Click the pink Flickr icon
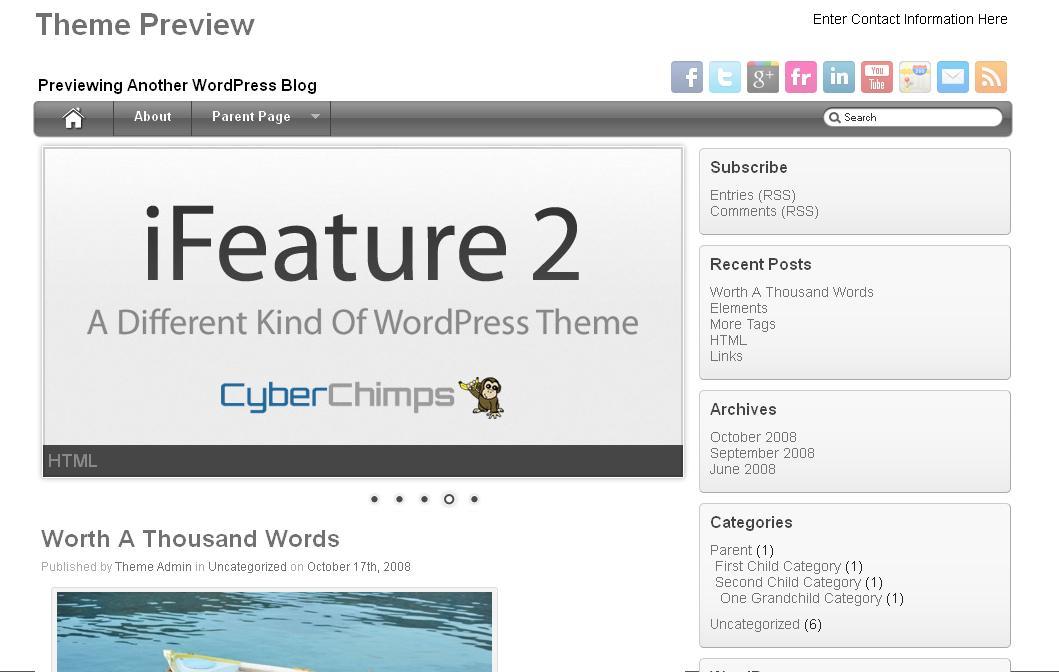The height and width of the screenshot is (672, 1059). point(801,77)
